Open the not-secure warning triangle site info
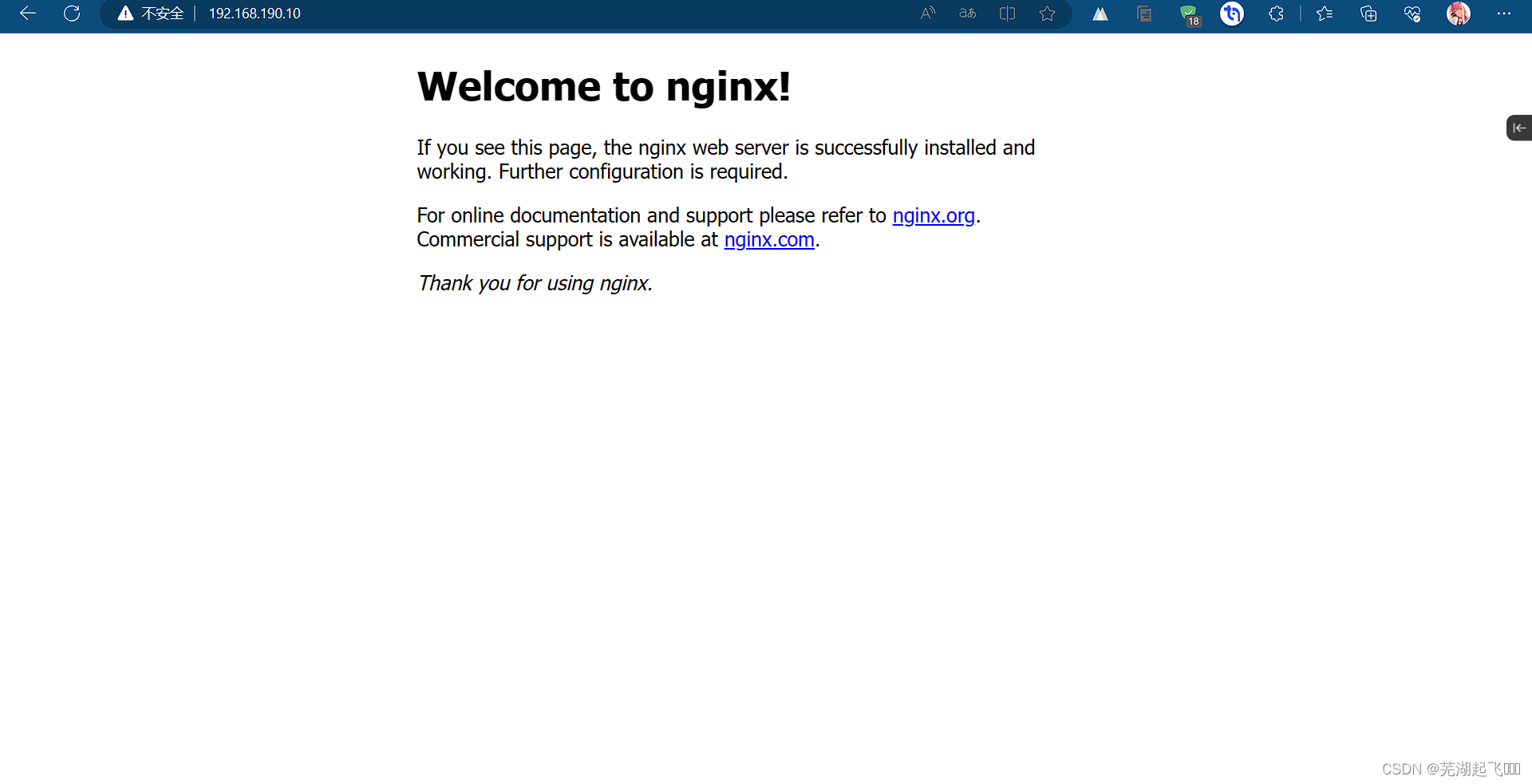 click(x=125, y=14)
